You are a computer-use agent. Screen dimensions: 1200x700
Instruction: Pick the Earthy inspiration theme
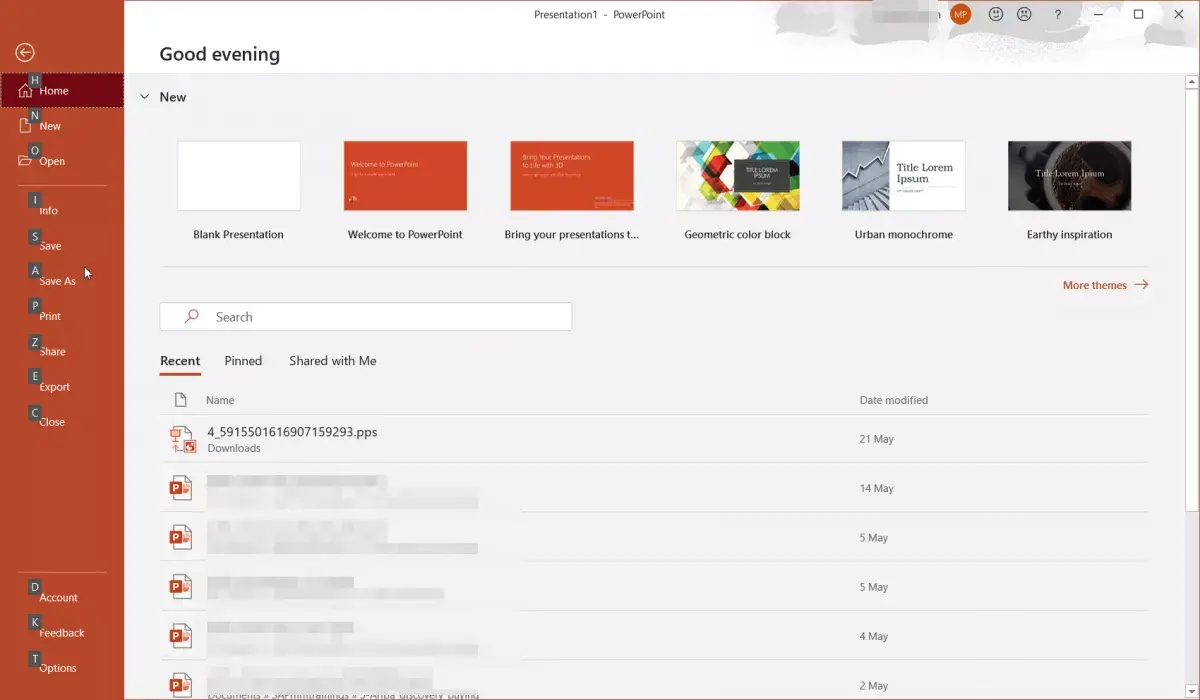pyautogui.click(x=1070, y=190)
